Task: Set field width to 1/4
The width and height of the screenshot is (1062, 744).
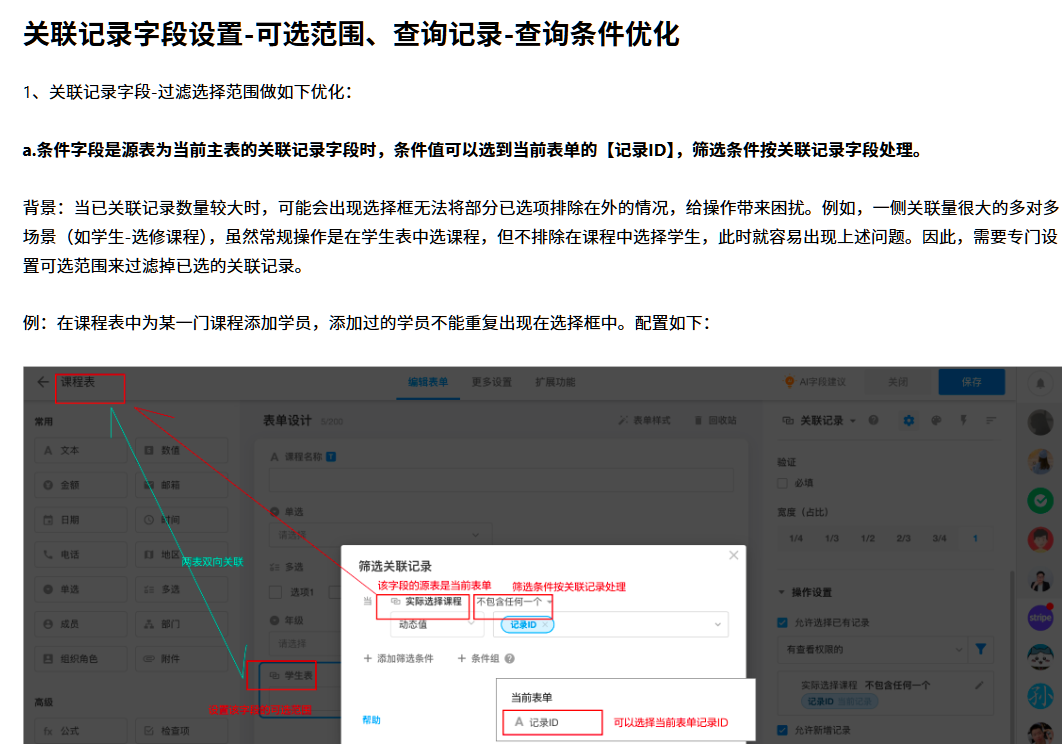Action: pos(796,539)
